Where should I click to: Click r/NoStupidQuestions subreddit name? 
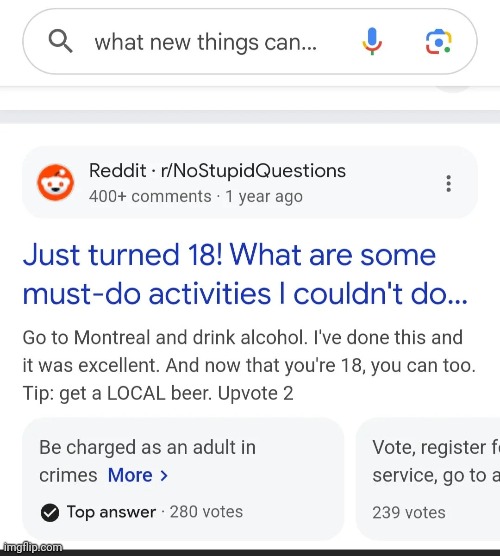point(253,171)
